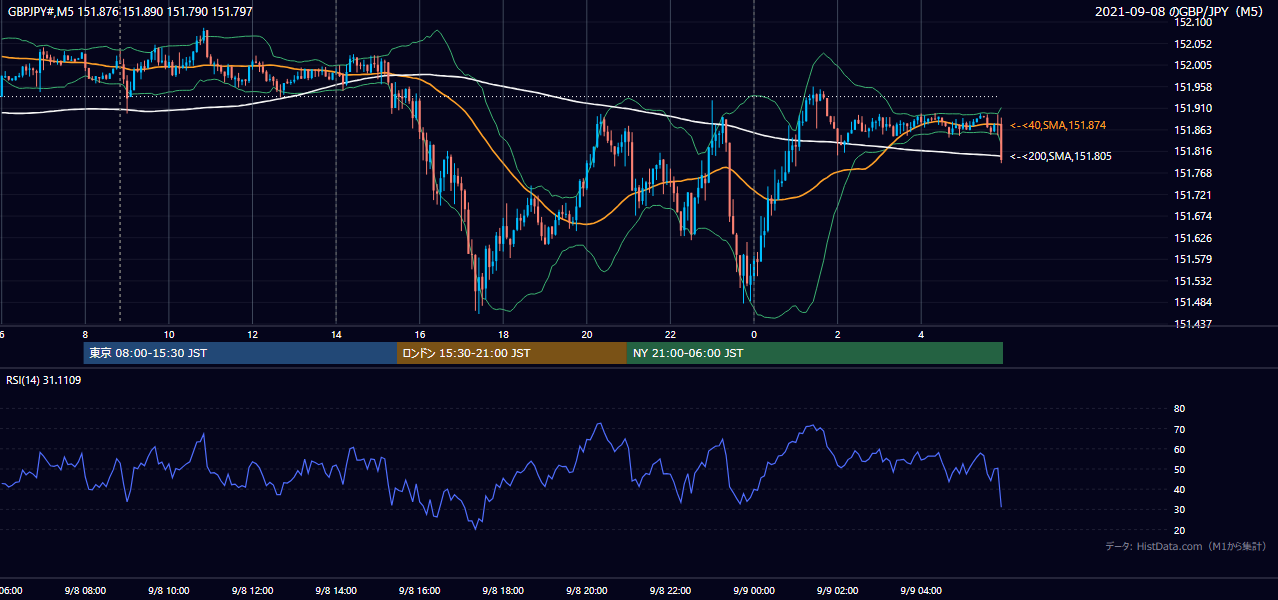Click the 9/8 12:00 date axis label
This screenshot has width=1278, height=600.
point(252,590)
